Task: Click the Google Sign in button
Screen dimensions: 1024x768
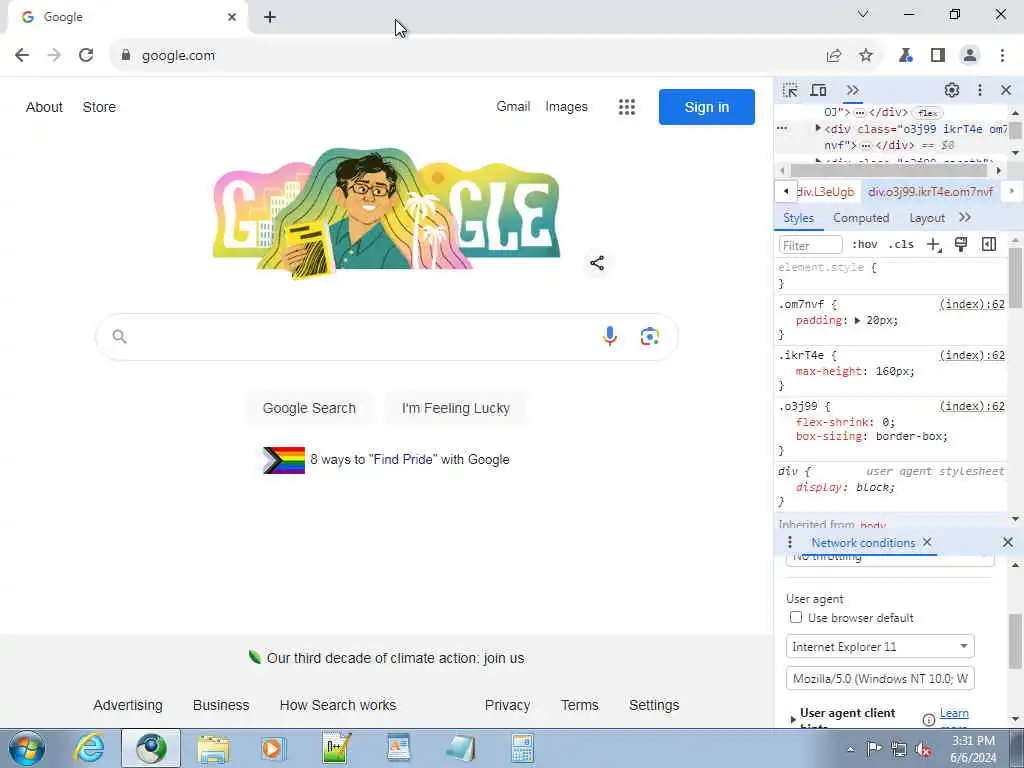Action: click(x=707, y=107)
